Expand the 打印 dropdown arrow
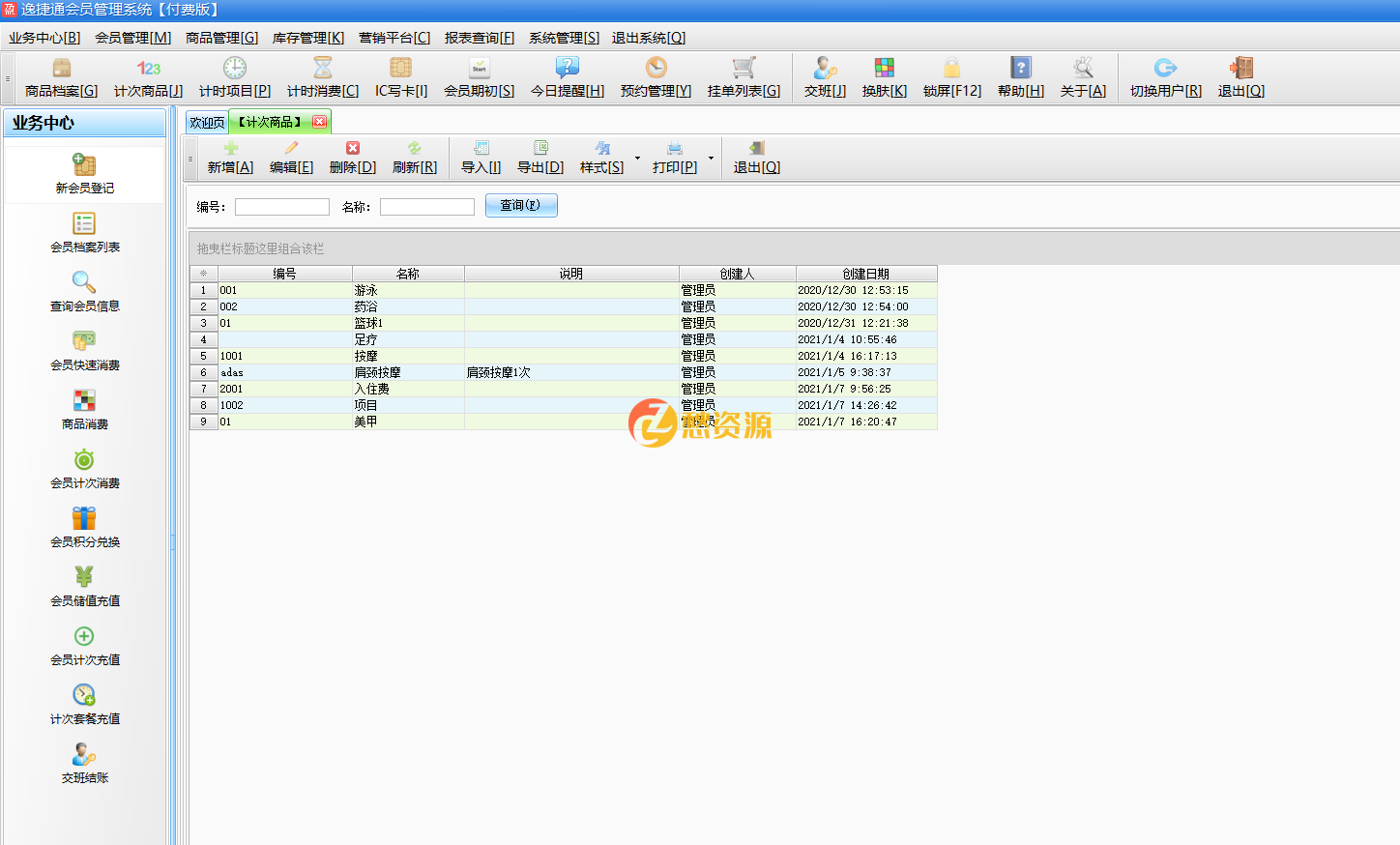 point(711,158)
